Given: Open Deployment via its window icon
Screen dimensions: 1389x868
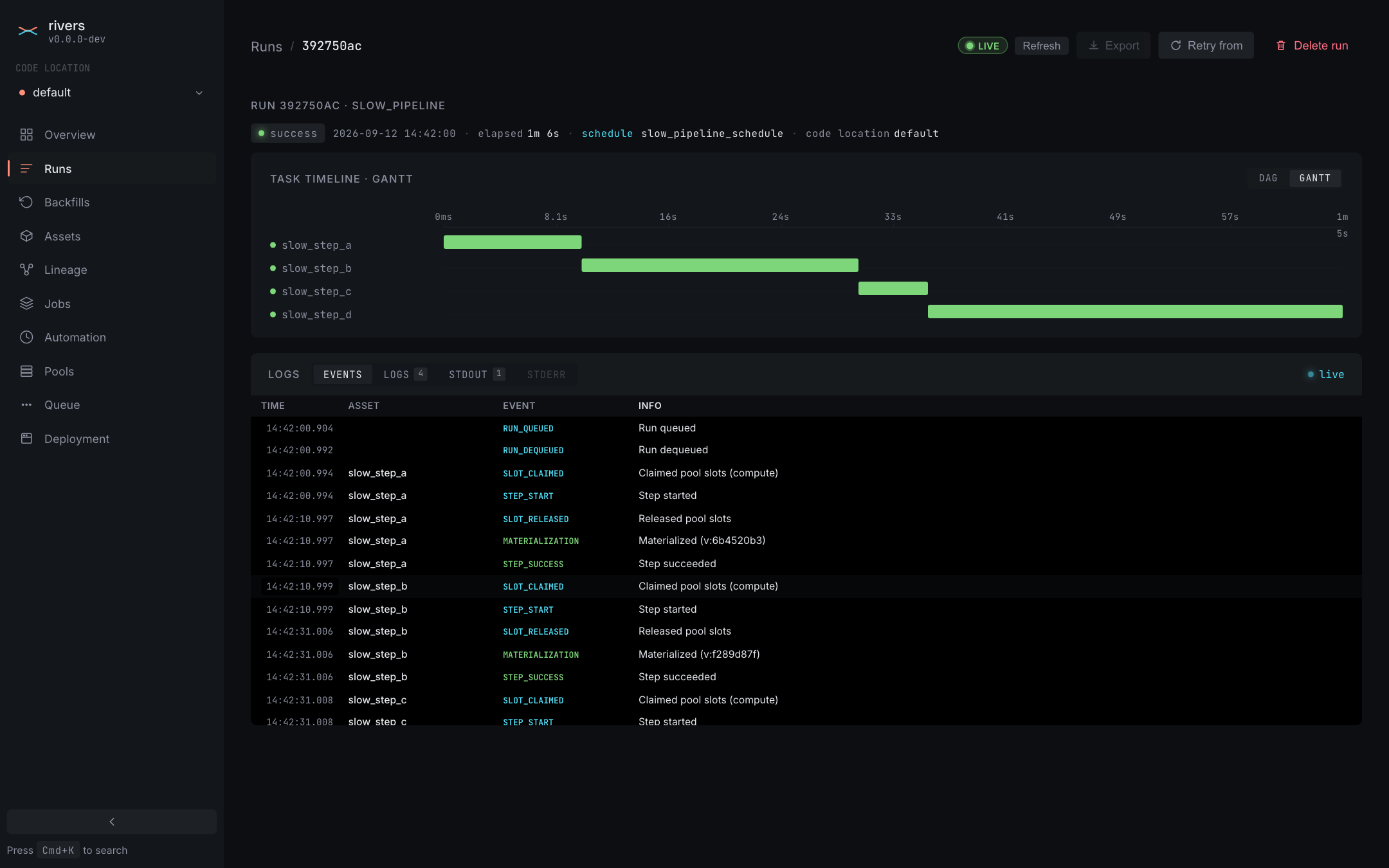Looking at the screenshot, I should coord(26,439).
